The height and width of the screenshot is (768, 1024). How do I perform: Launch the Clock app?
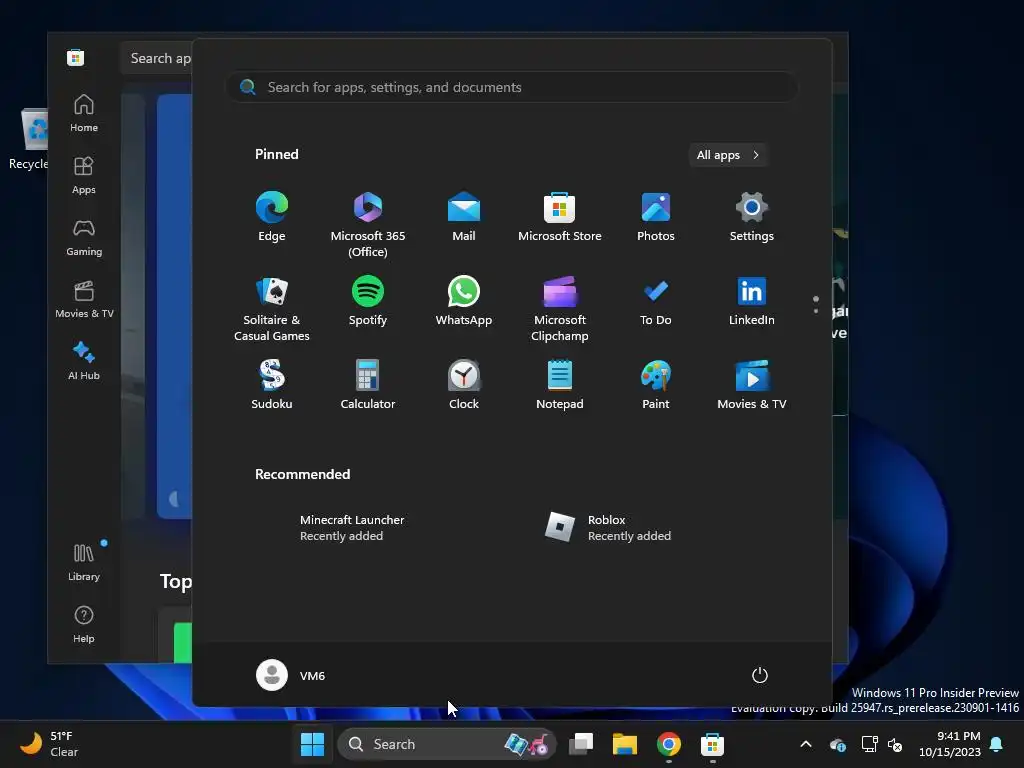tap(464, 385)
